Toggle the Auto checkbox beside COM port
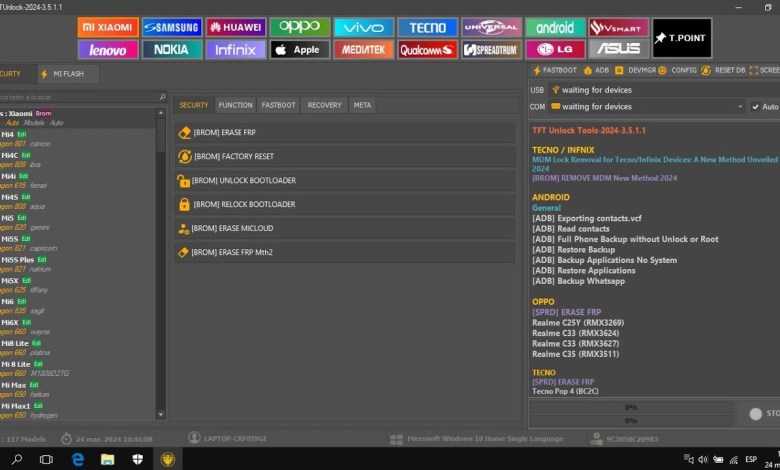This screenshot has width=780, height=470. click(755, 106)
